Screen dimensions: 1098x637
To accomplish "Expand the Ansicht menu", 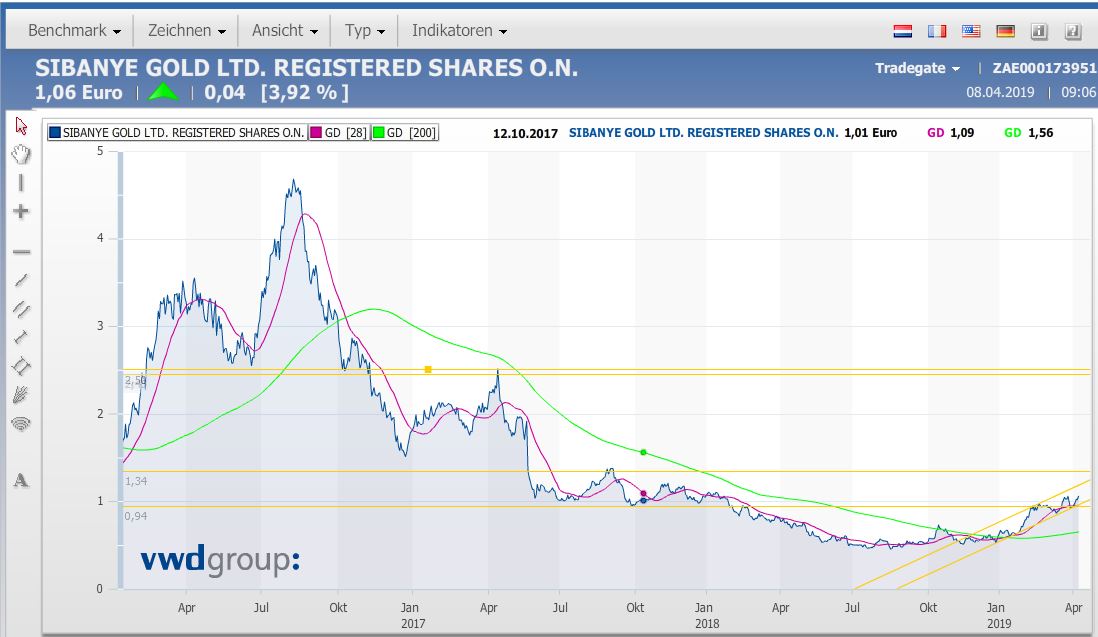I will pyautogui.click(x=285, y=31).
